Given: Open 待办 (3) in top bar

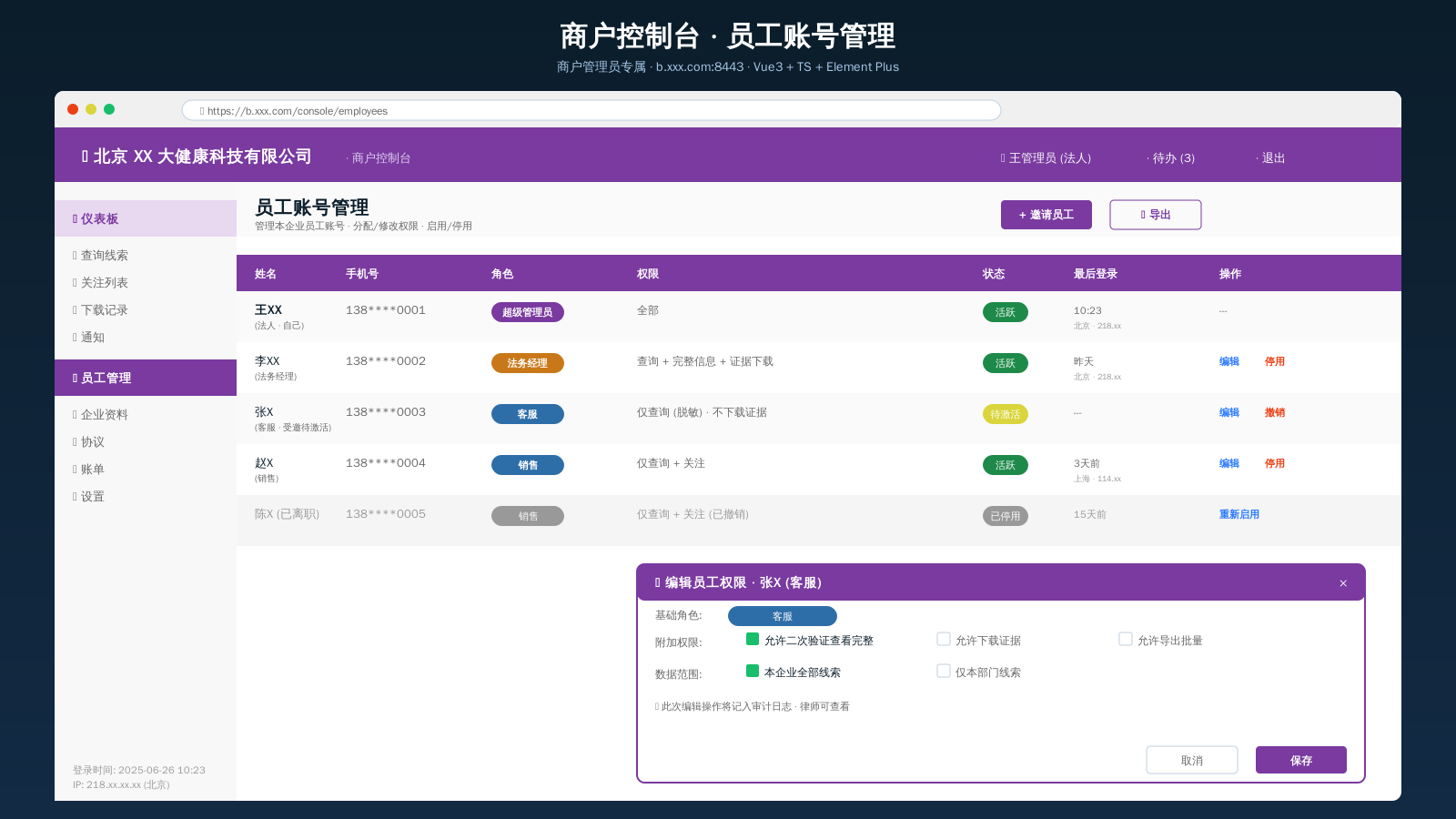Looking at the screenshot, I should coord(1171,158).
